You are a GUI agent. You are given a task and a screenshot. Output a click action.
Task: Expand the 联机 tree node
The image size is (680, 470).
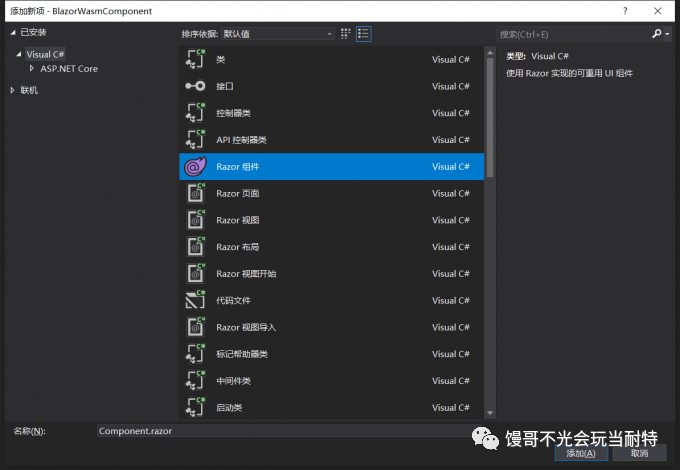[x=13, y=90]
